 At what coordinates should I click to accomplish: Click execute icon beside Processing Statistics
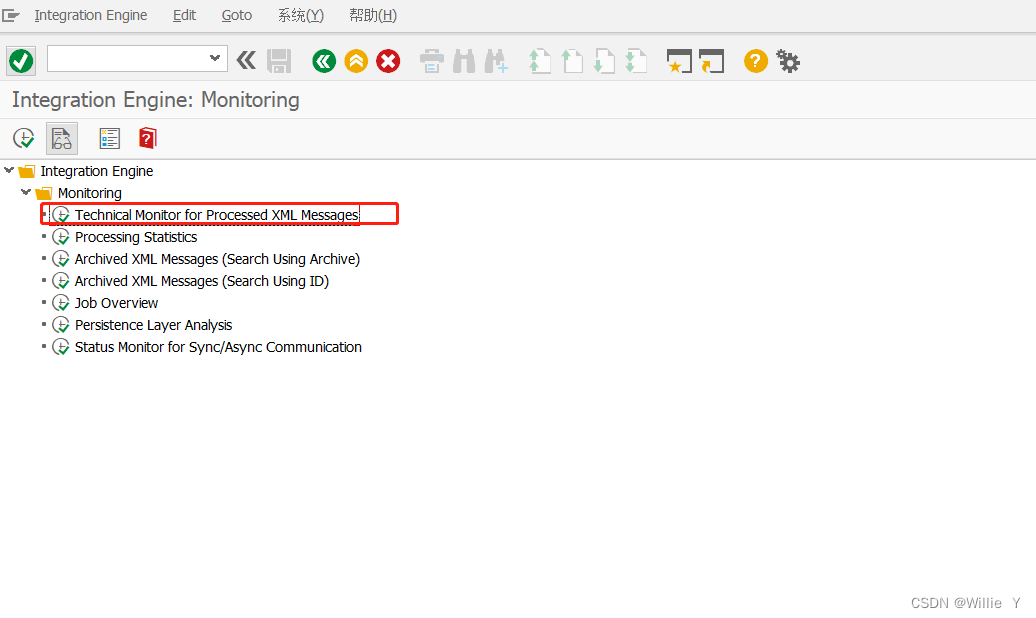point(61,237)
